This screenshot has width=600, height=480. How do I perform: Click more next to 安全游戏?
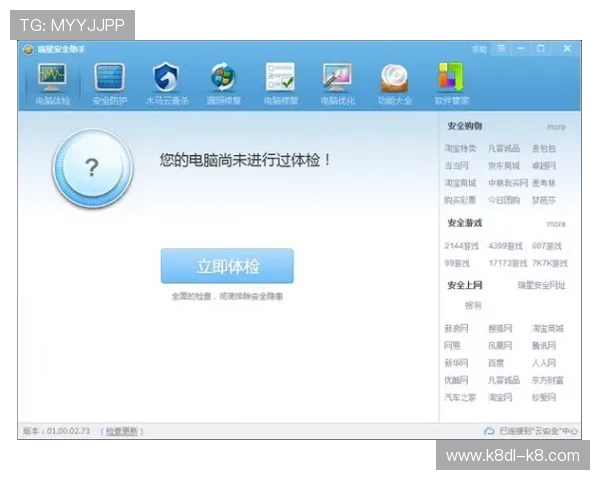[556, 224]
